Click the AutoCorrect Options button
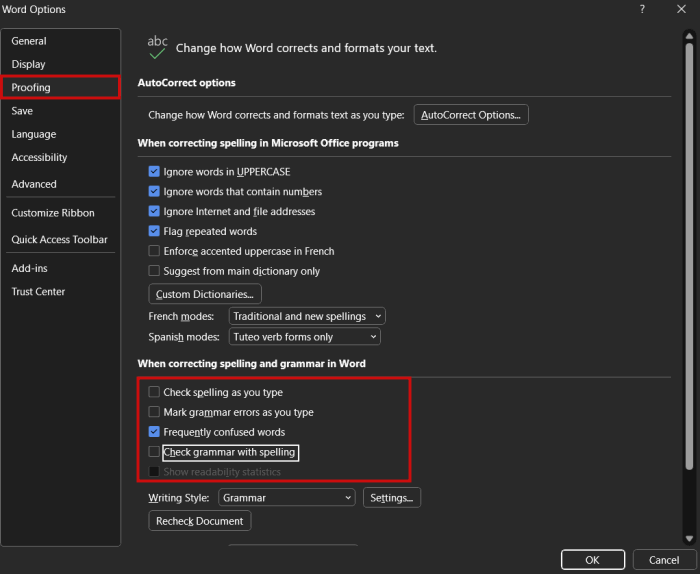This screenshot has height=574, width=700. tap(471, 115)
